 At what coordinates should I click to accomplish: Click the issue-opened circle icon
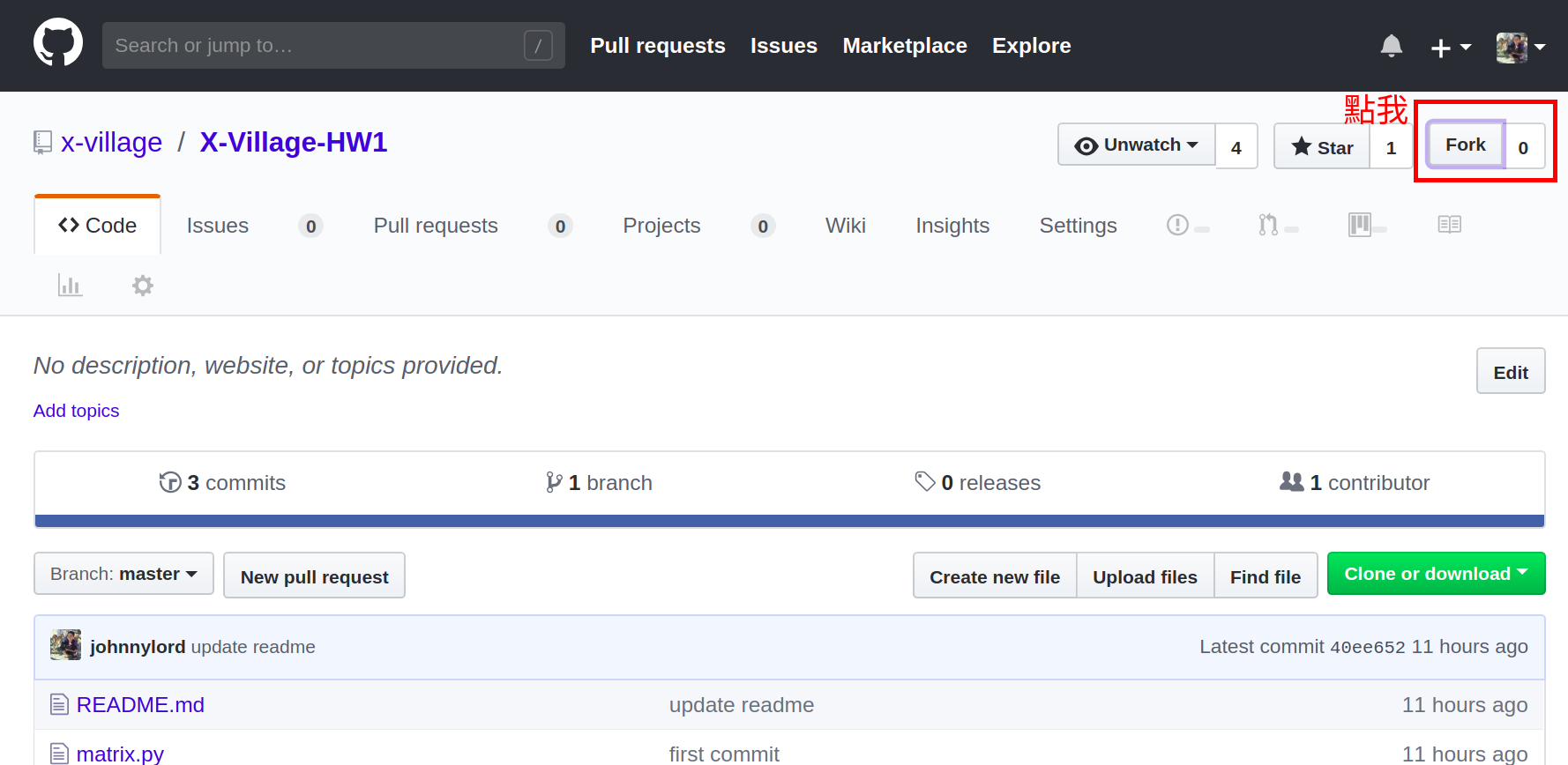pos(1177,225)
